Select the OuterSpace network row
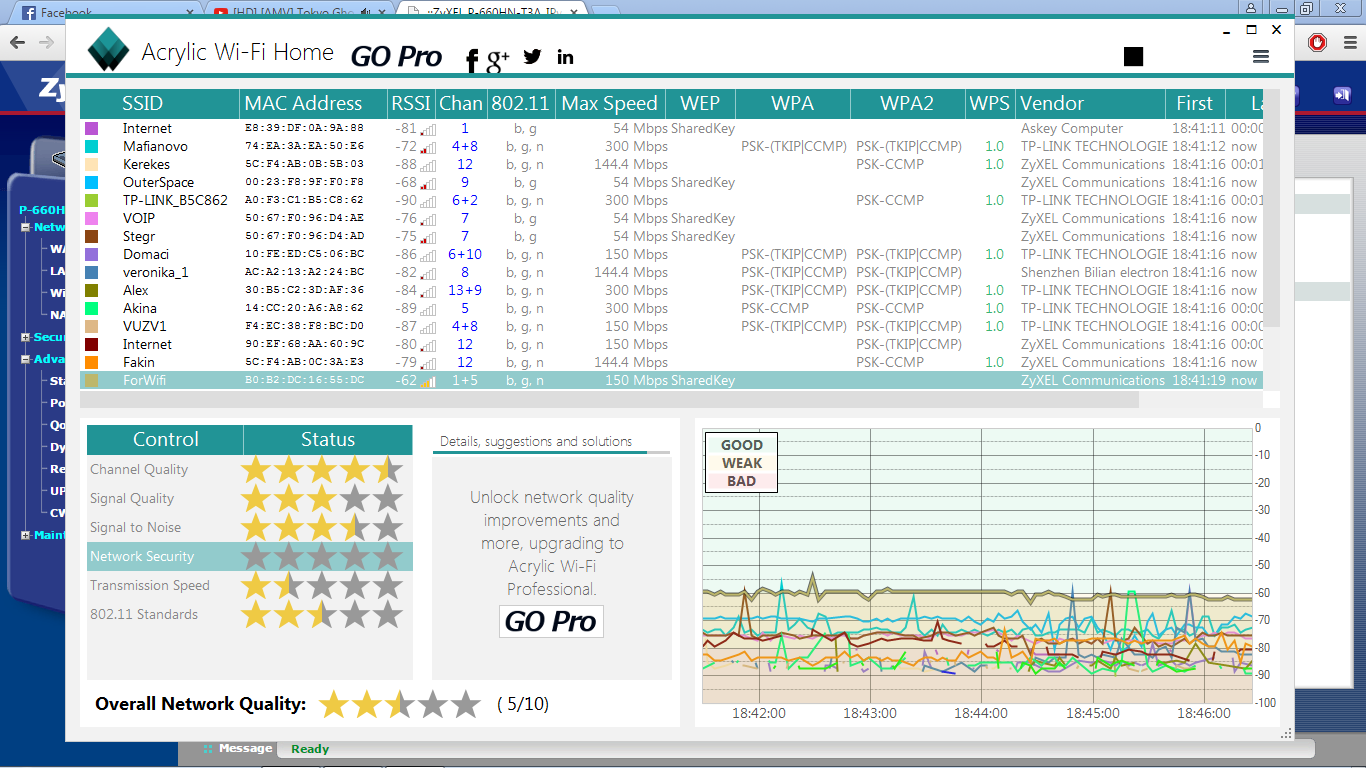1366x768 pixels. (158, 183)
